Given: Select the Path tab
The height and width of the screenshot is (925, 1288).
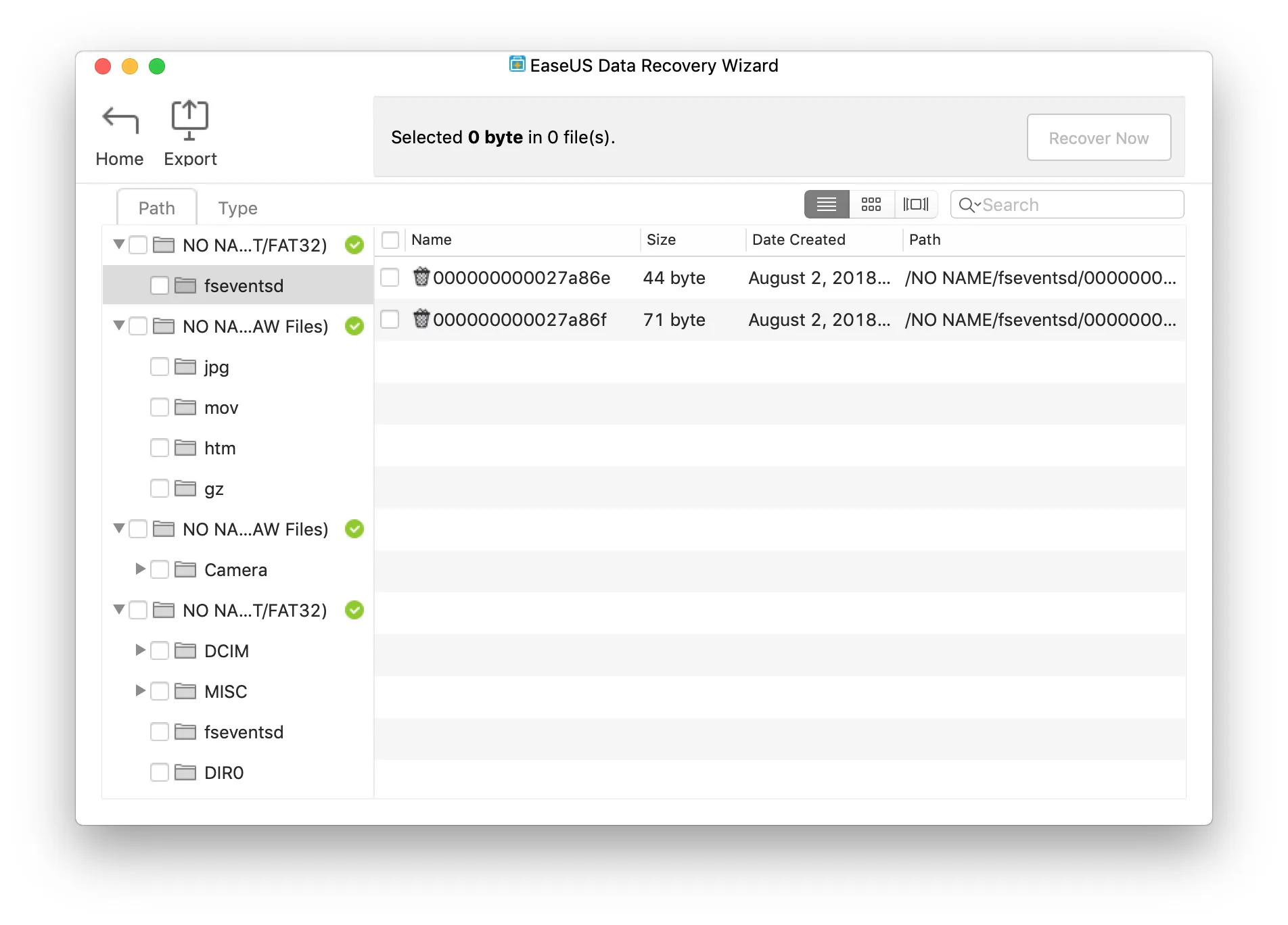Looking at the screenshot, I should tap(157, 208).
